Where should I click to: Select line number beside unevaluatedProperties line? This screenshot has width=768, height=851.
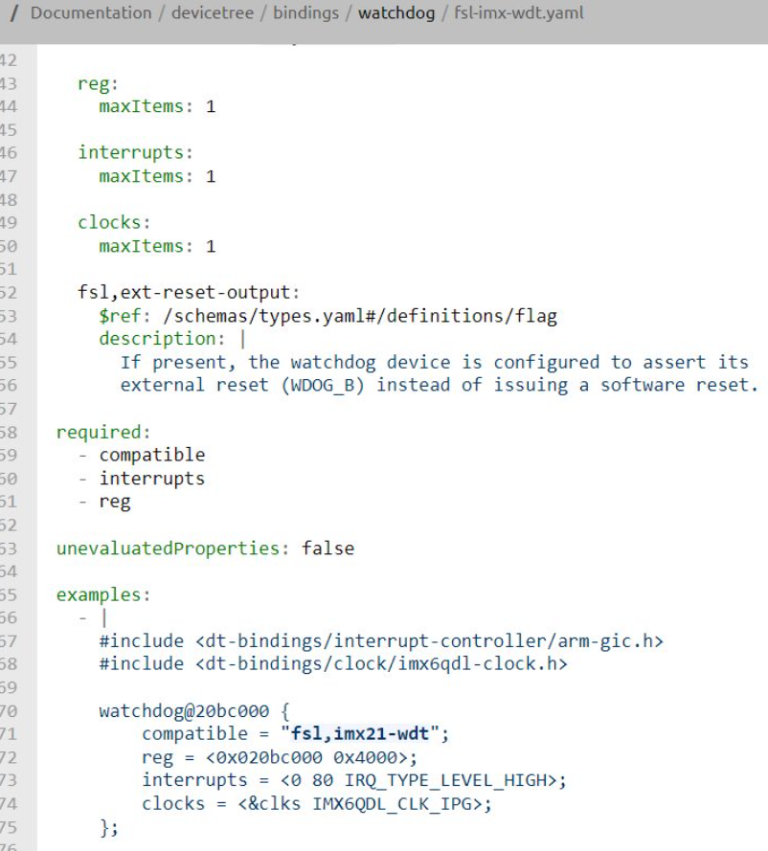[x=7, y=549]
